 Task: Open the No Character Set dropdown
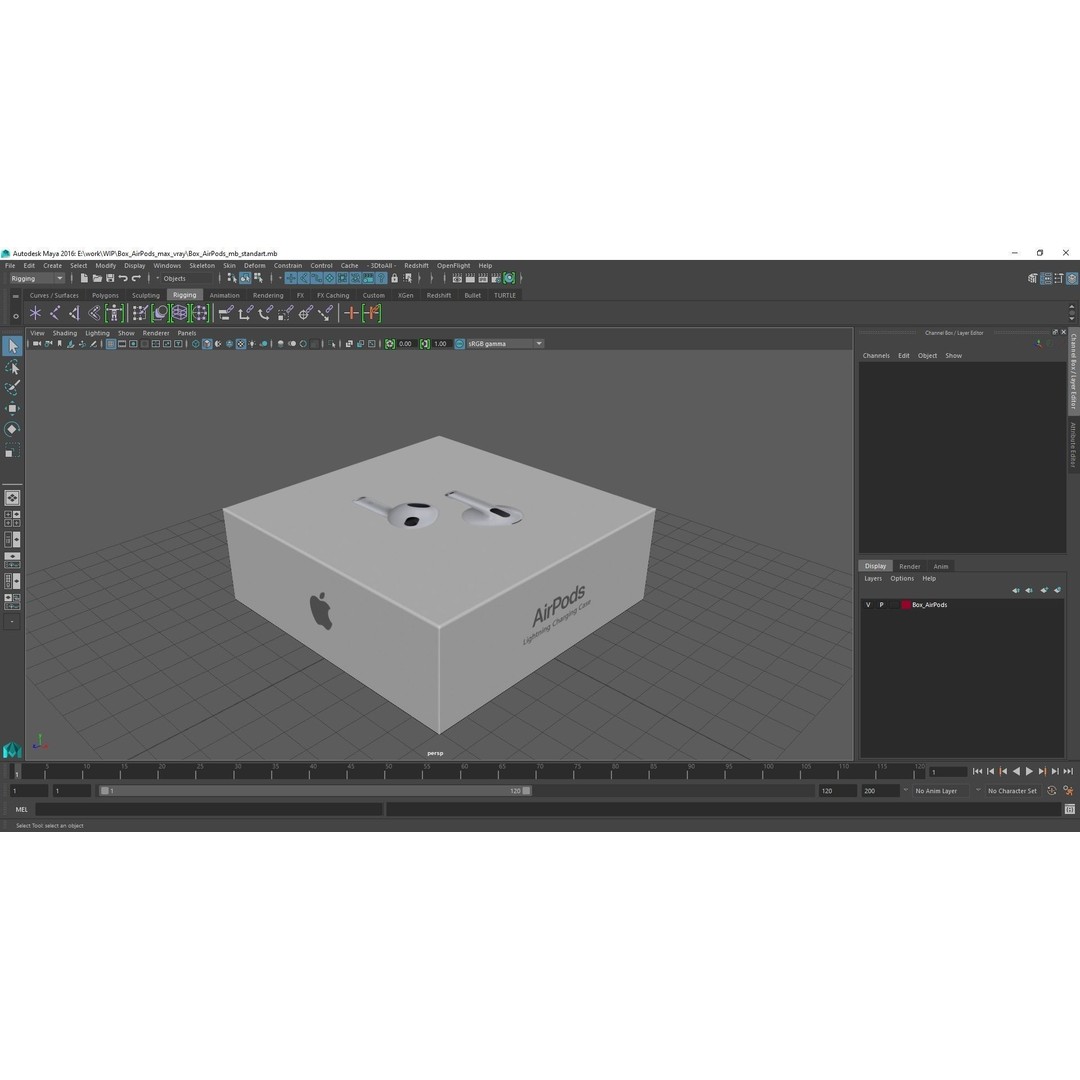pyautogui.click(x=1012, y=791)
